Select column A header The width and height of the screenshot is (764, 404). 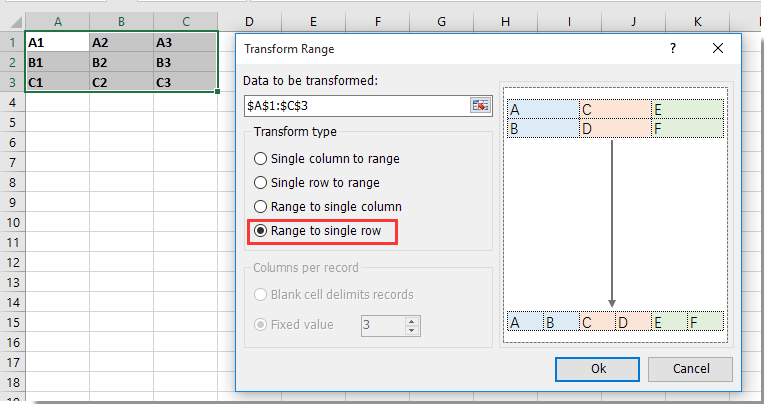coord(56,21)
